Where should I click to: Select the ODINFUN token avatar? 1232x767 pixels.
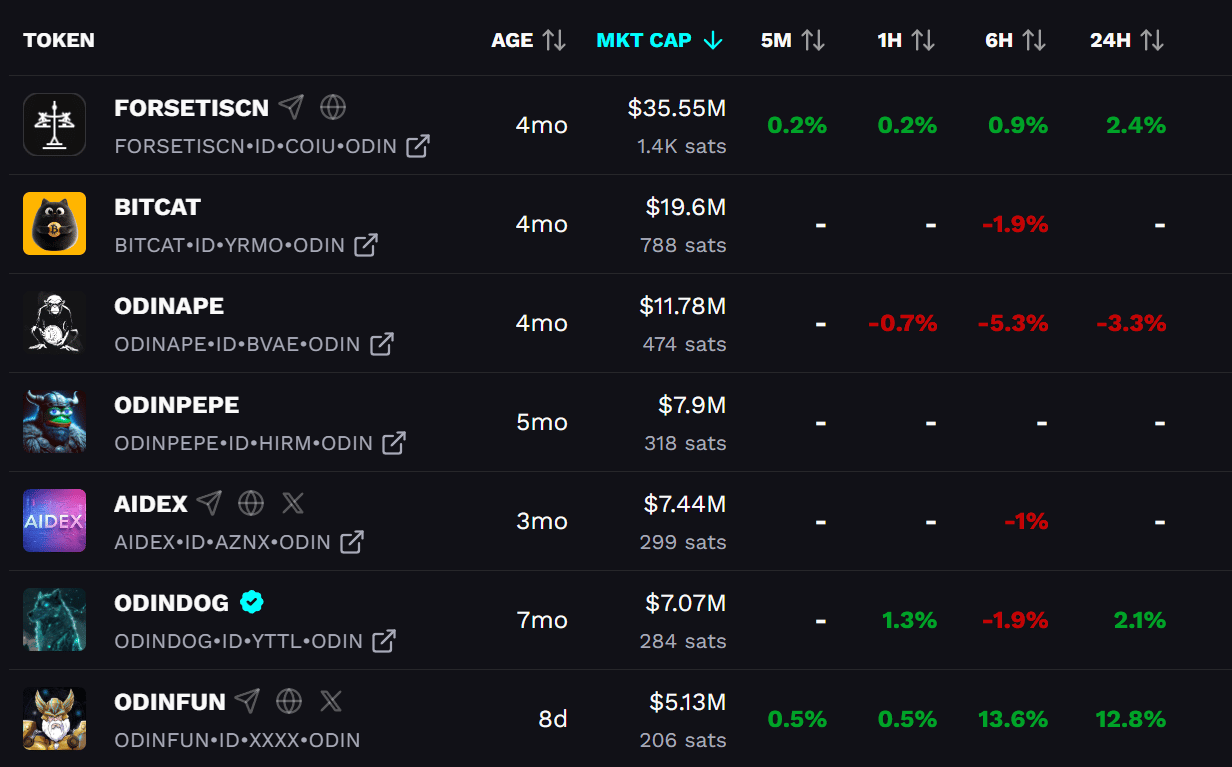(x=55, y=719)
